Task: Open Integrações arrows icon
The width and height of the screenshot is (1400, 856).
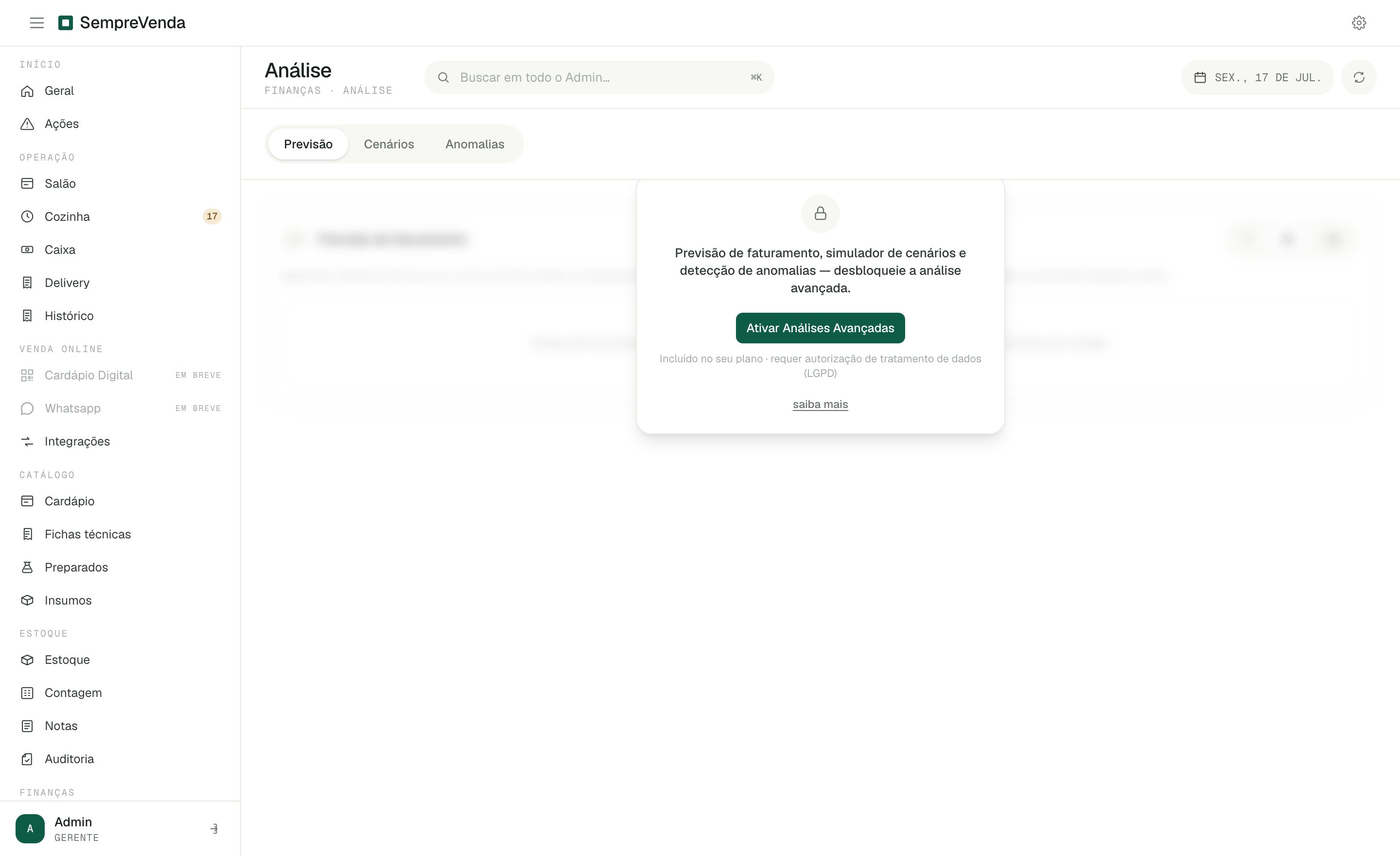Action: point(27,442)
